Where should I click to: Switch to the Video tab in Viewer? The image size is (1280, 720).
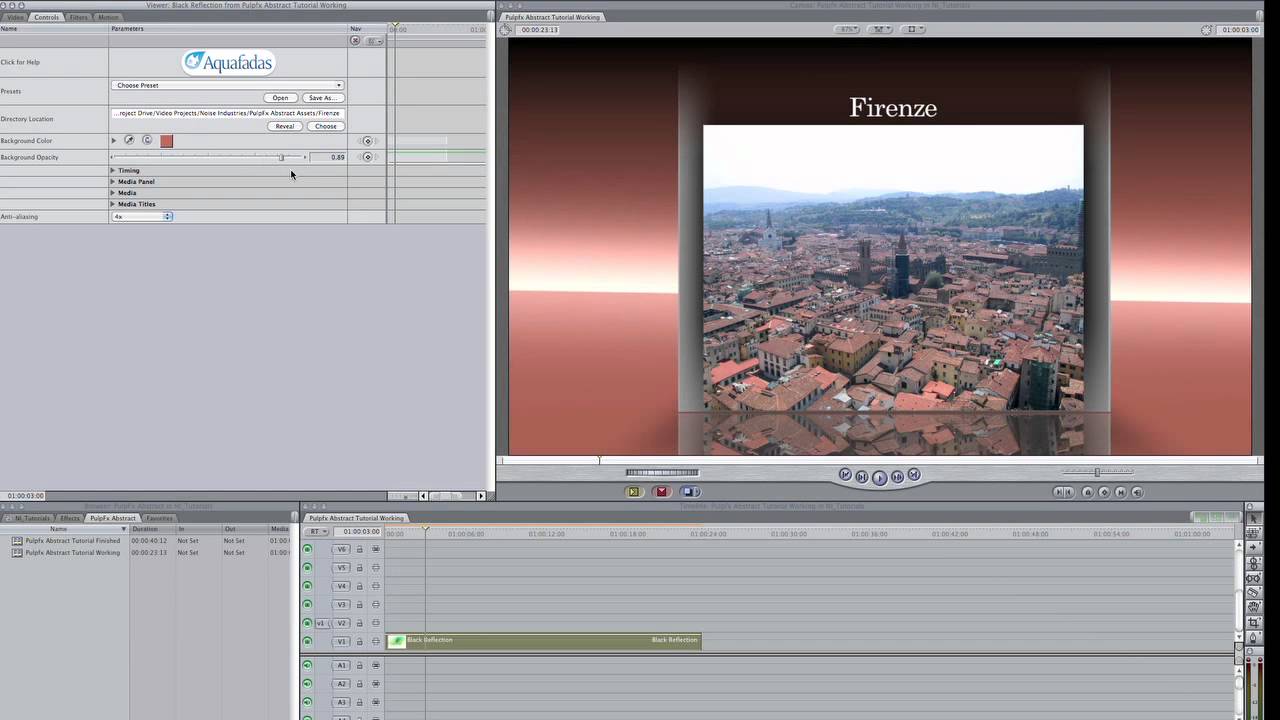15,17
